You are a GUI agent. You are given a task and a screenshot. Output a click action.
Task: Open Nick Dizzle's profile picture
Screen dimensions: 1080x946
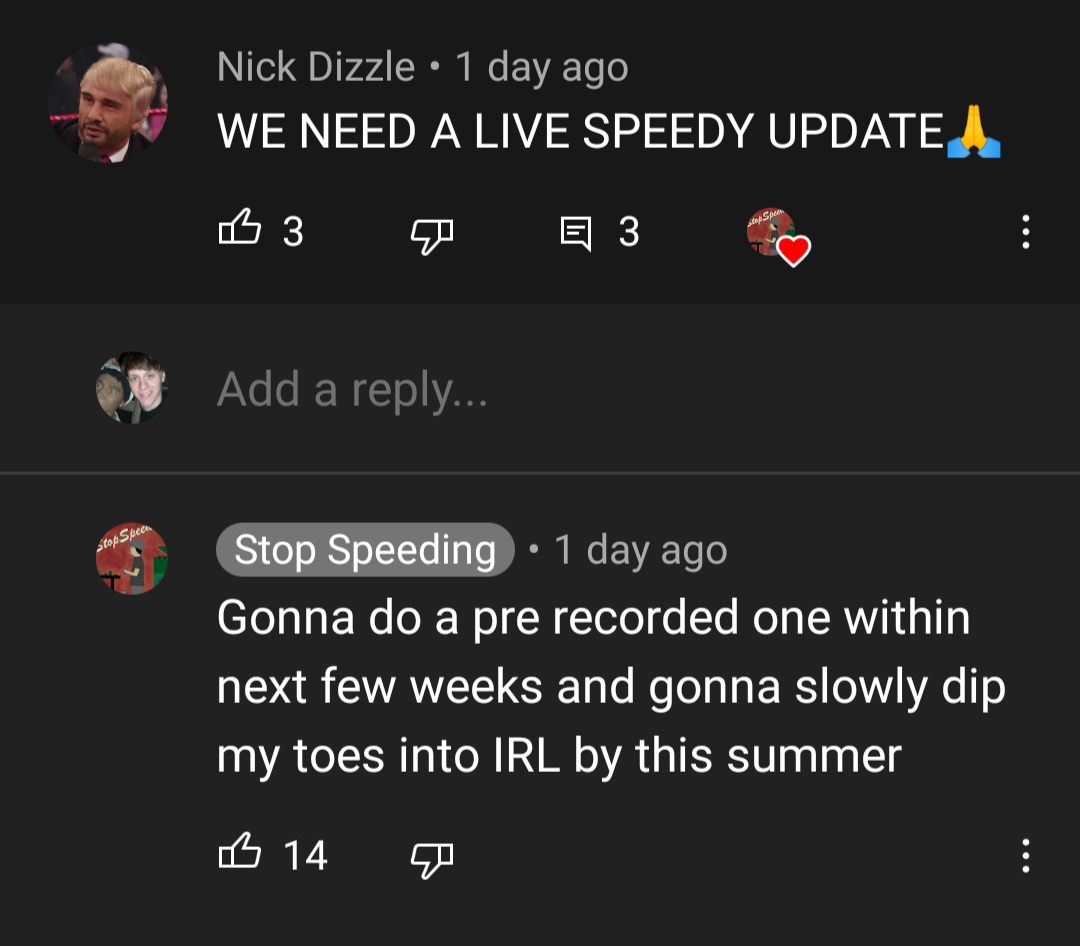click(x=108, y=103)
